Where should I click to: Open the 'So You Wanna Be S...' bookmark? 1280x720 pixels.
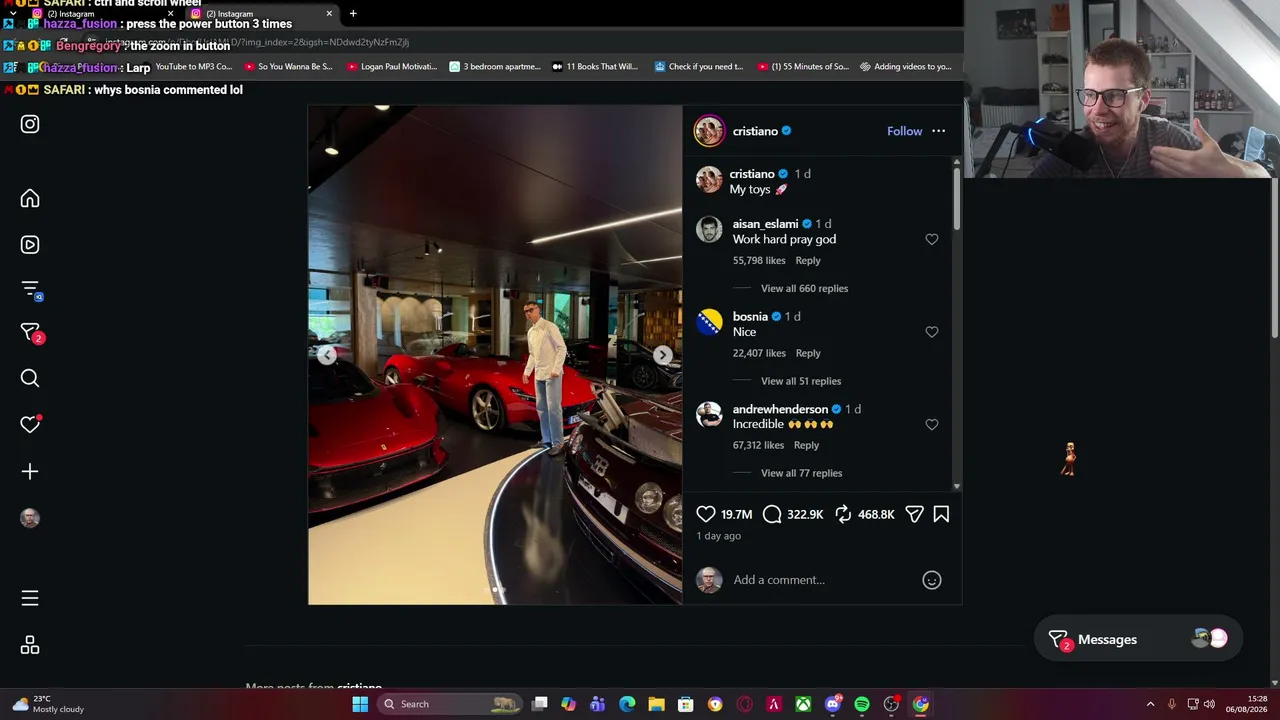[287, 67]
